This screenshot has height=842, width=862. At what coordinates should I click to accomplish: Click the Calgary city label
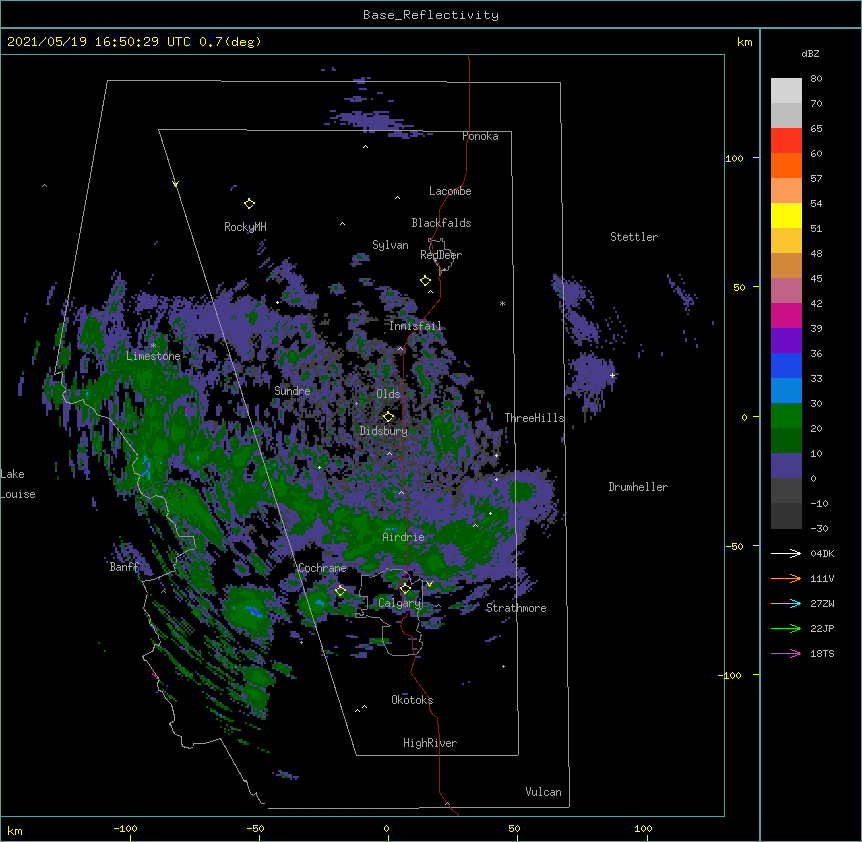pos(399,603)
